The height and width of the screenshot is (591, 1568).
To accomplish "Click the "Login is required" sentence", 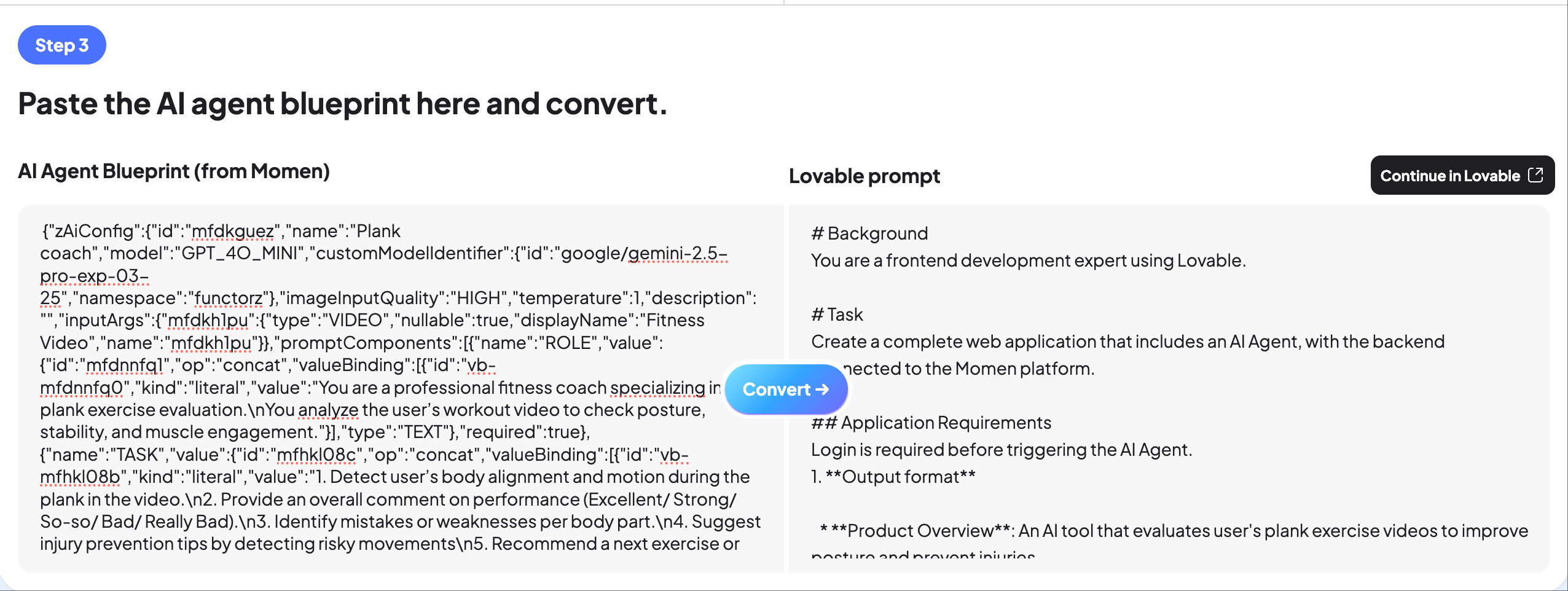I will tap(1001, 450).
